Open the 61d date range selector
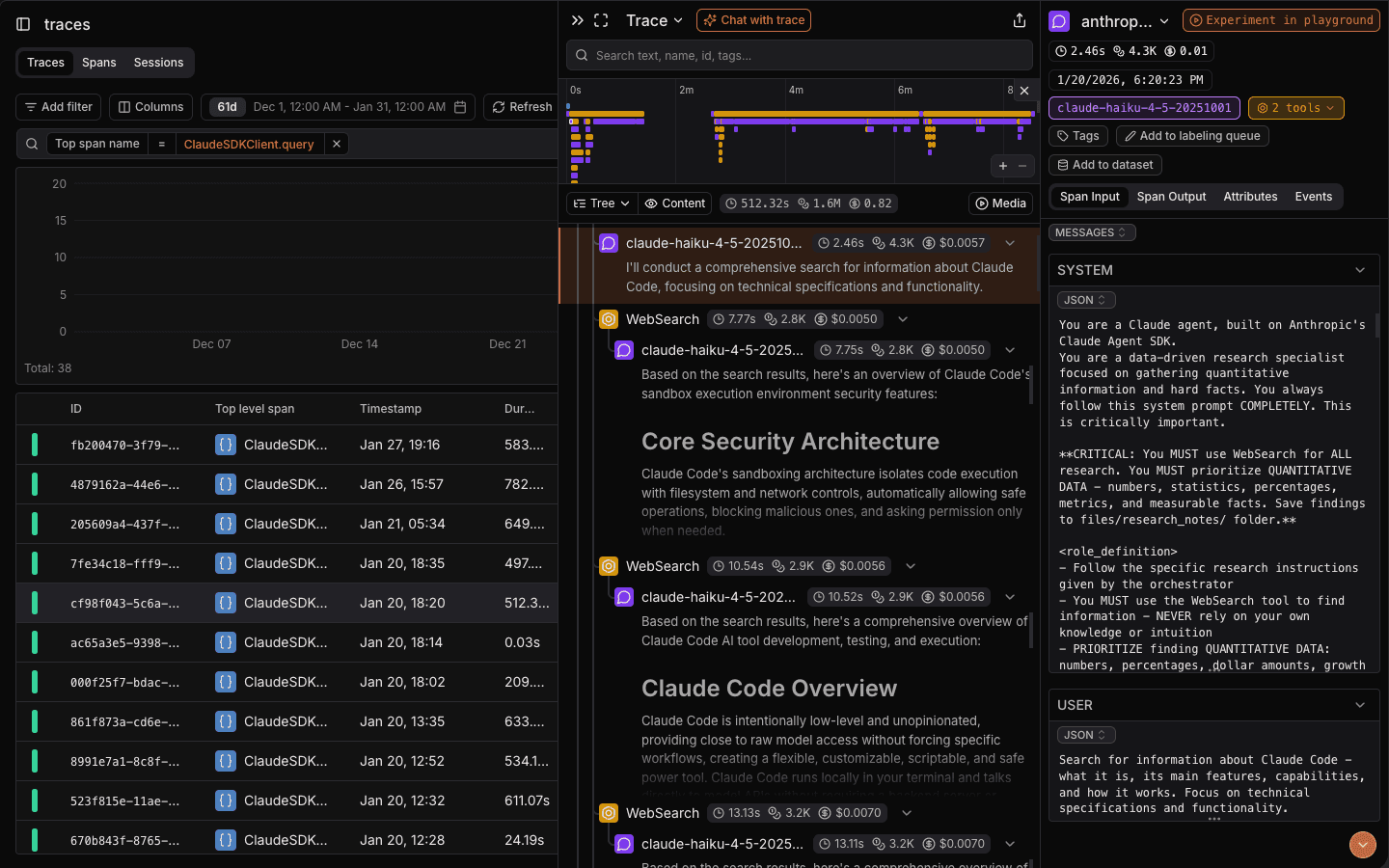1389x868 pixels. point(338,107)
